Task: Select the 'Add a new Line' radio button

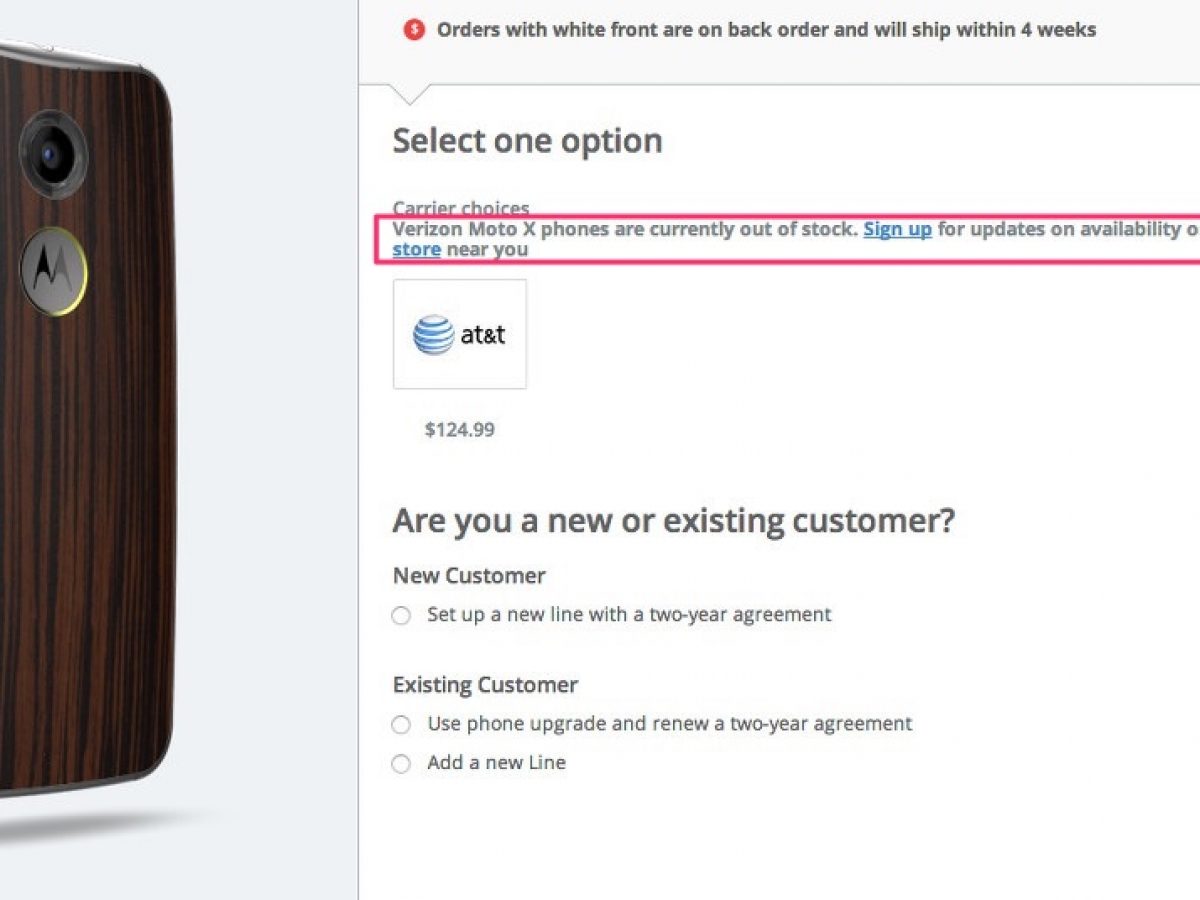Action: point(402,764)
